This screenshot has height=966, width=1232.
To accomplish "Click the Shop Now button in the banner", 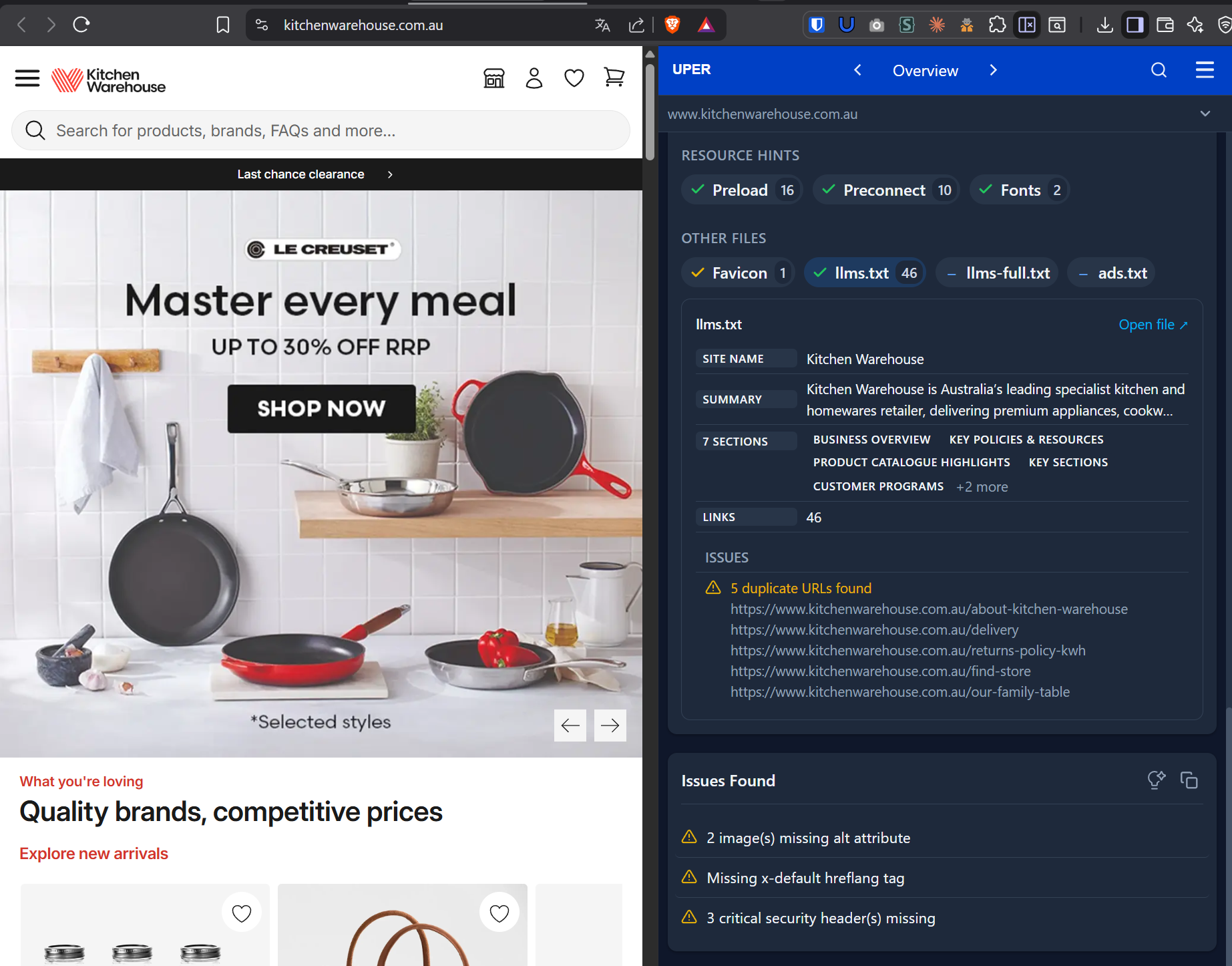I will pyautogui.click(x=321, y=408).
